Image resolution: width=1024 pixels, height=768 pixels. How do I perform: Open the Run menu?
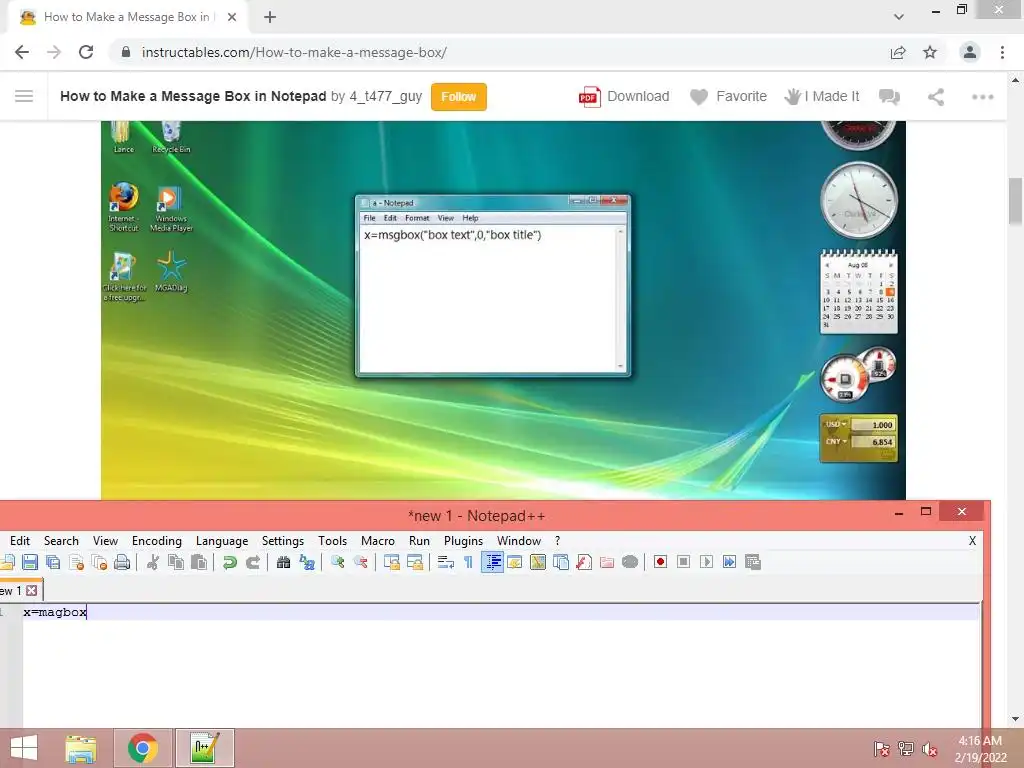(x=419, y=541)
